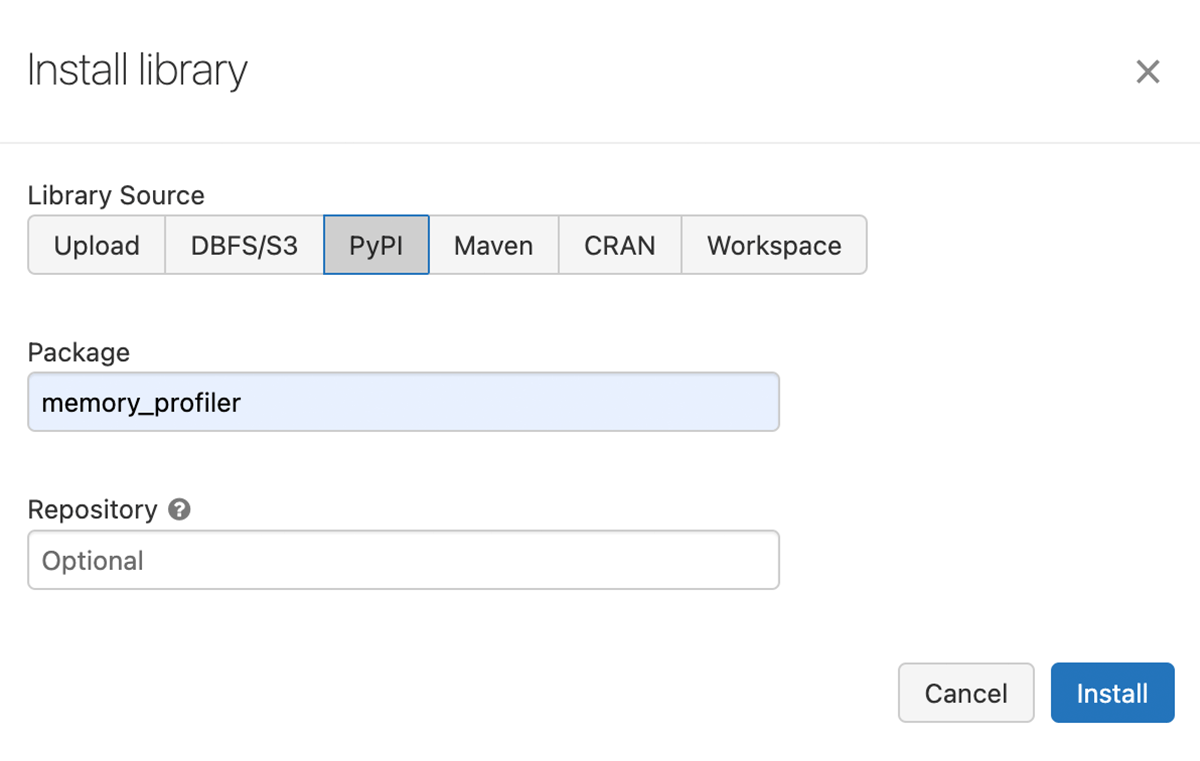The height and width of the screenshot is (761, 1200).
Task: Open the Repository help tooltip icon
Action: coord(180,510)
